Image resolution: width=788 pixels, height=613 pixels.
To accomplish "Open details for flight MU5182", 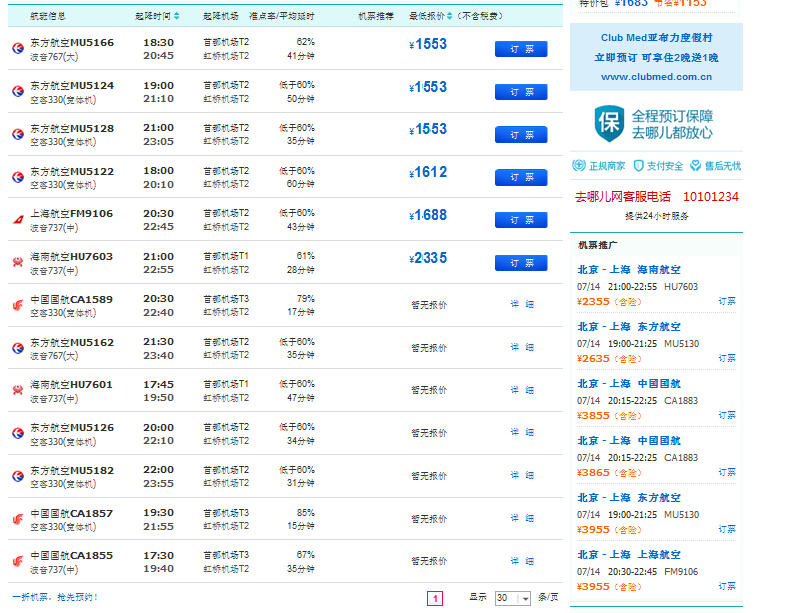I will point(522,475).
